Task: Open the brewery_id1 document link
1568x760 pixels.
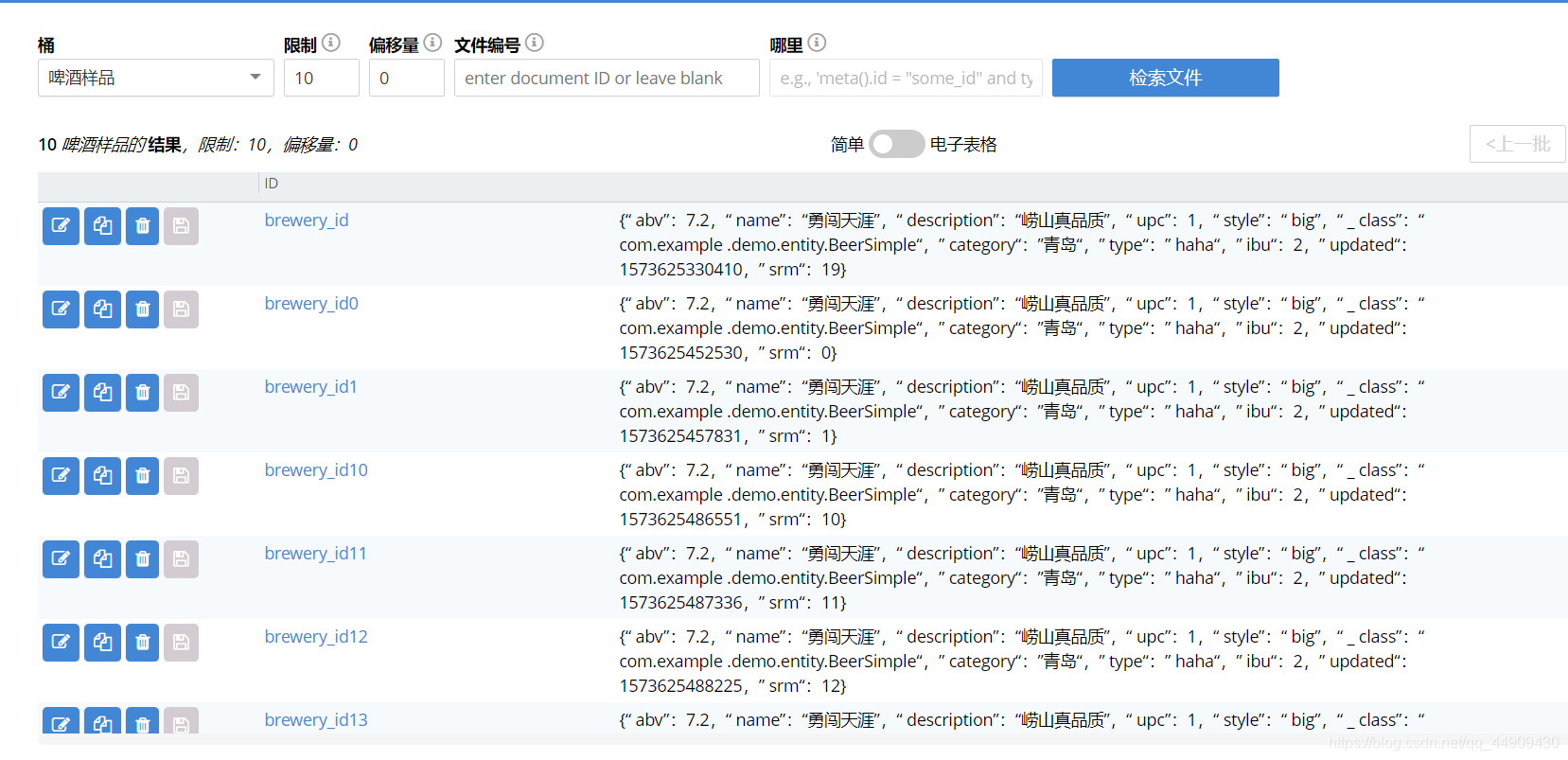Action: 311,386
